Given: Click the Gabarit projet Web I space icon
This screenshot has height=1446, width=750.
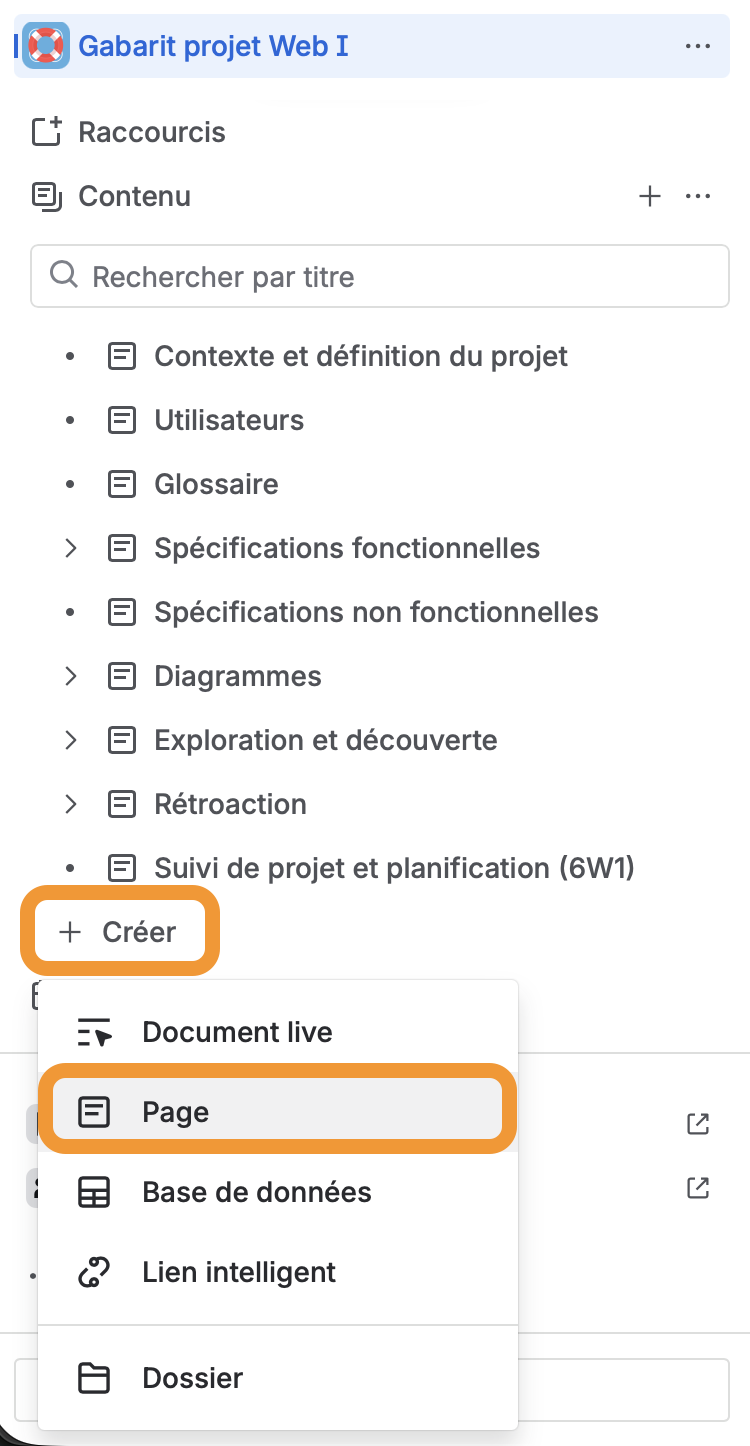Looking at the screenshot, I should coord(46,46).
